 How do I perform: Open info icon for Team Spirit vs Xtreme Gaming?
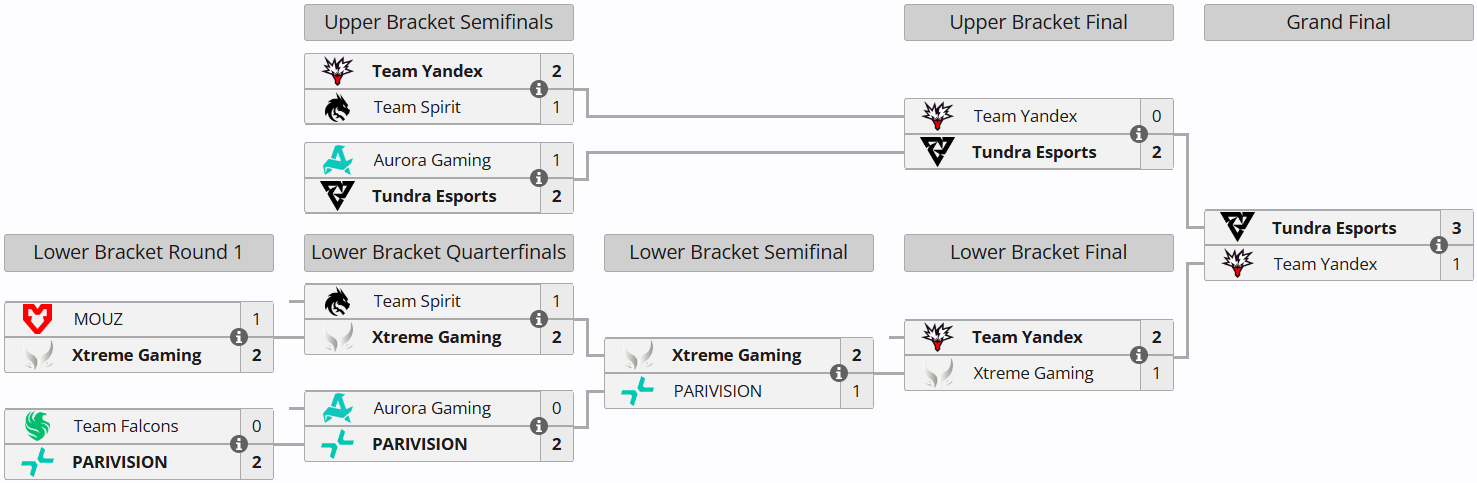pyautogui.click(x=539, y=319)
